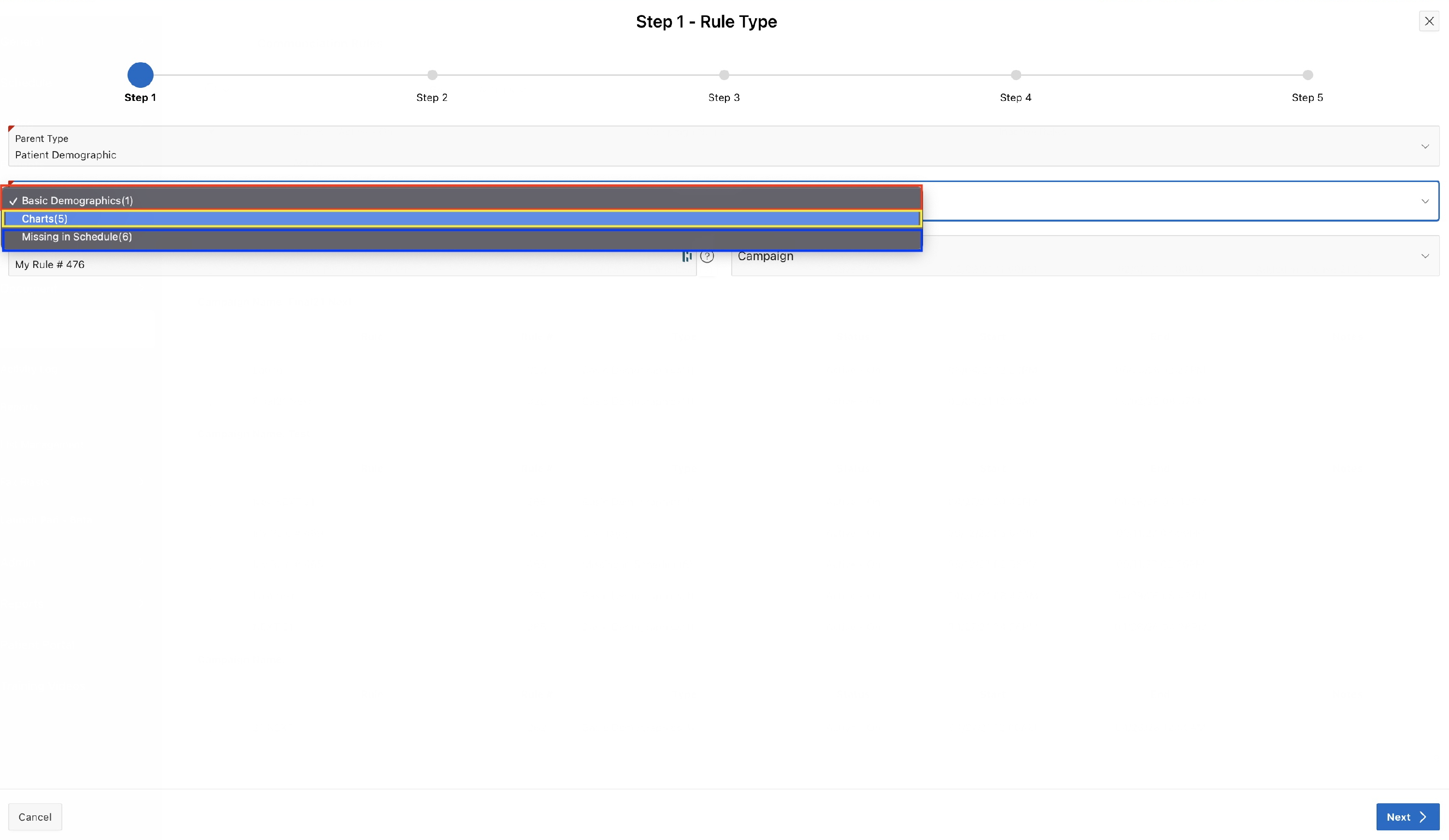Select the checked Basic Demographics(1) option
The height and width of the screenshot is (840, 1449).
click(77, 200)
